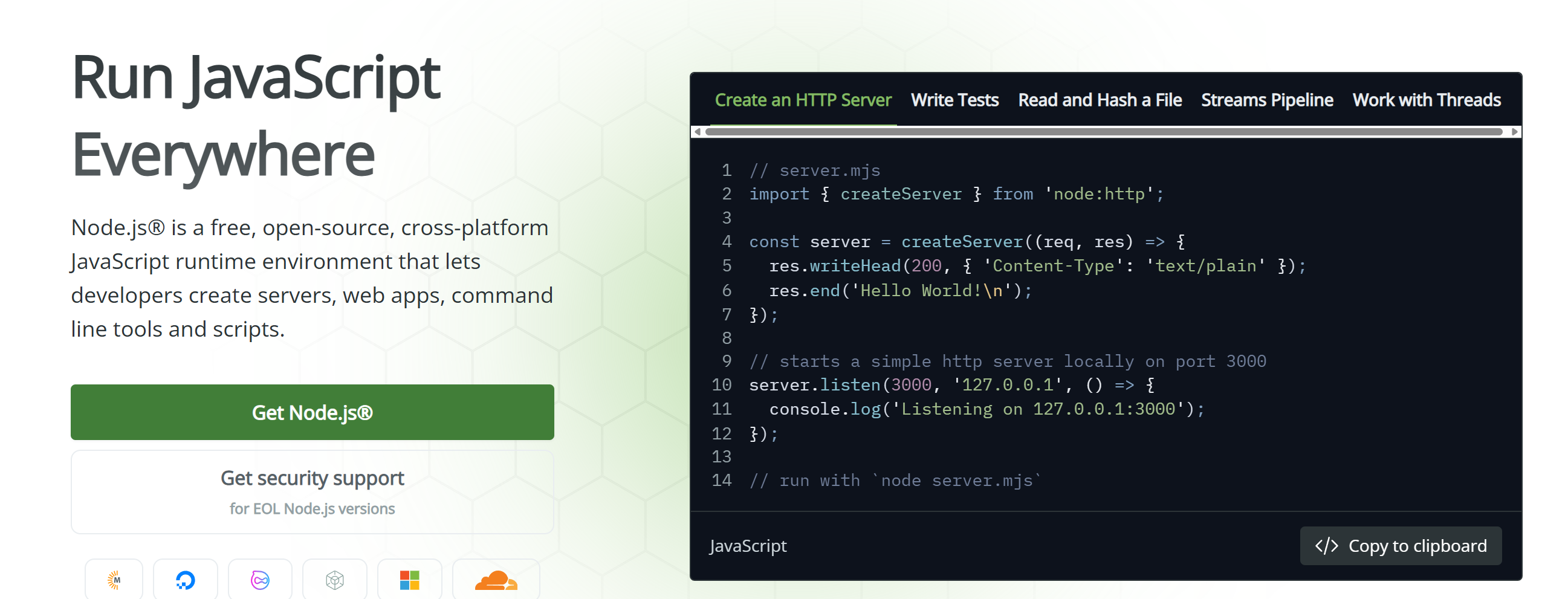Viewport: 1568px width, 599px height.
Task: Click the Get Node.js® button
Action: pyautogui.click(x=313, y=412)
